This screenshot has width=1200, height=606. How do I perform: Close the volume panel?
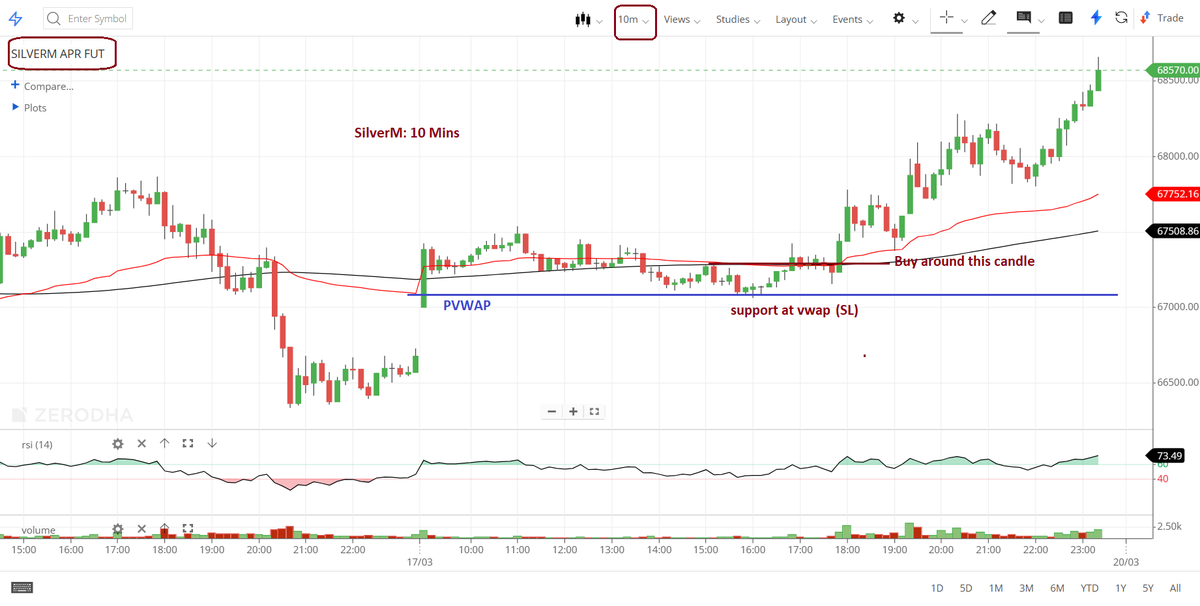point(141,529)
